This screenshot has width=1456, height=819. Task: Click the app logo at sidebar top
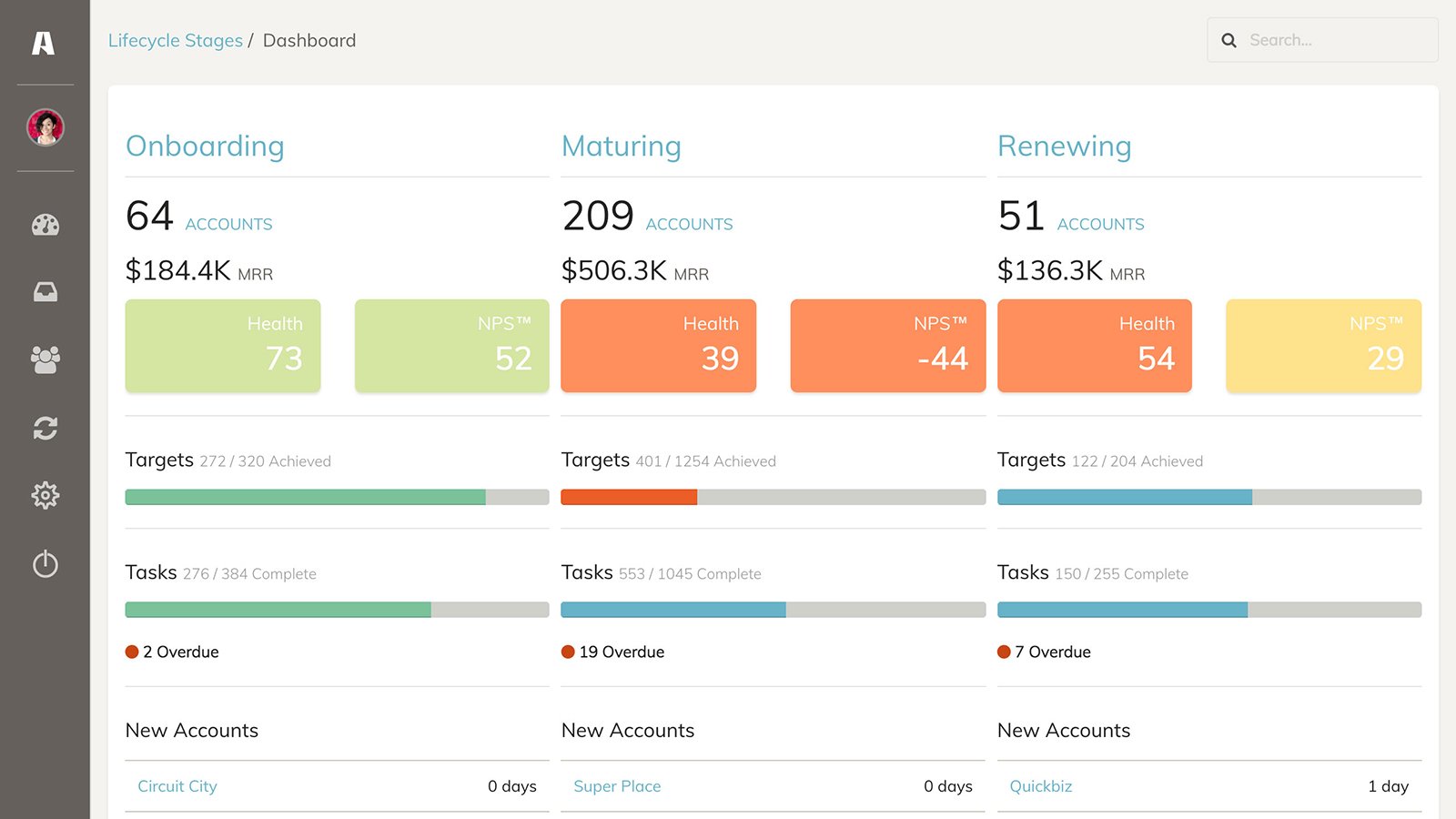coord(45,44)
